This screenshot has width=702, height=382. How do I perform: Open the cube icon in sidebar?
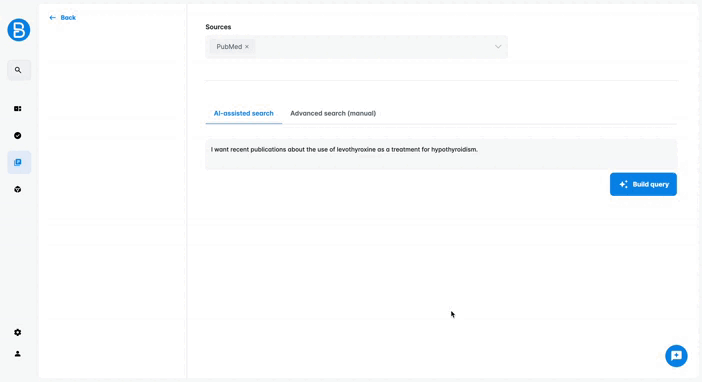(18, 189)
